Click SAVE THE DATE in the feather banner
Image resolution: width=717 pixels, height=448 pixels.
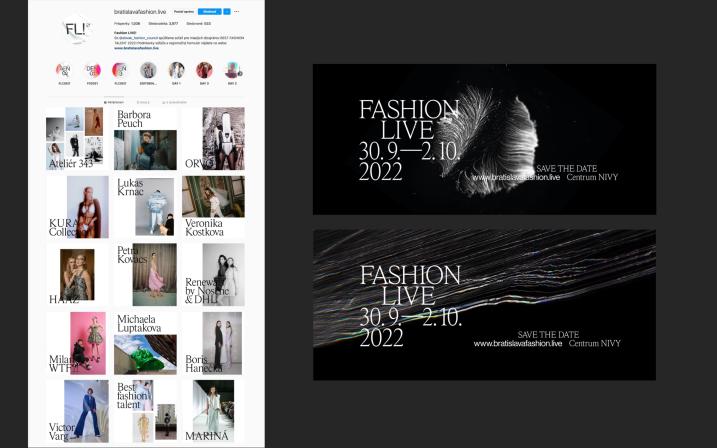pos(567,168)
